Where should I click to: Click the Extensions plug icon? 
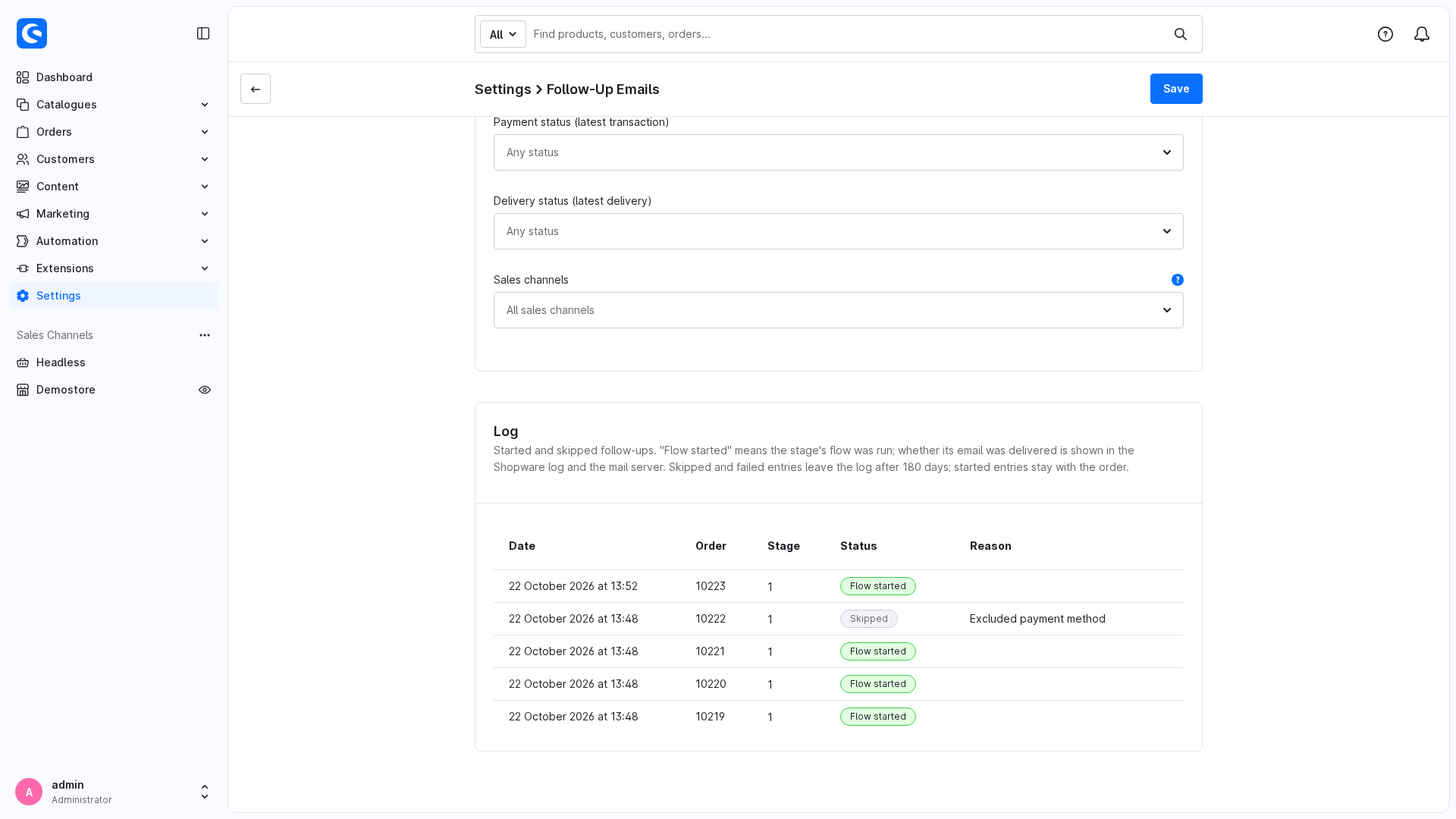pyautogui.click(x=23, y=268)
